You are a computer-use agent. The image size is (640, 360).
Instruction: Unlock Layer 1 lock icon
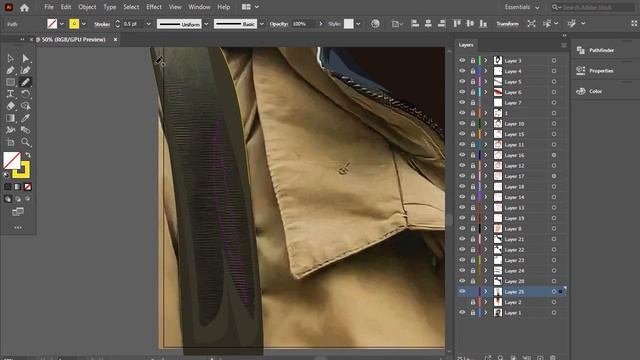click(x=473, y=313)
